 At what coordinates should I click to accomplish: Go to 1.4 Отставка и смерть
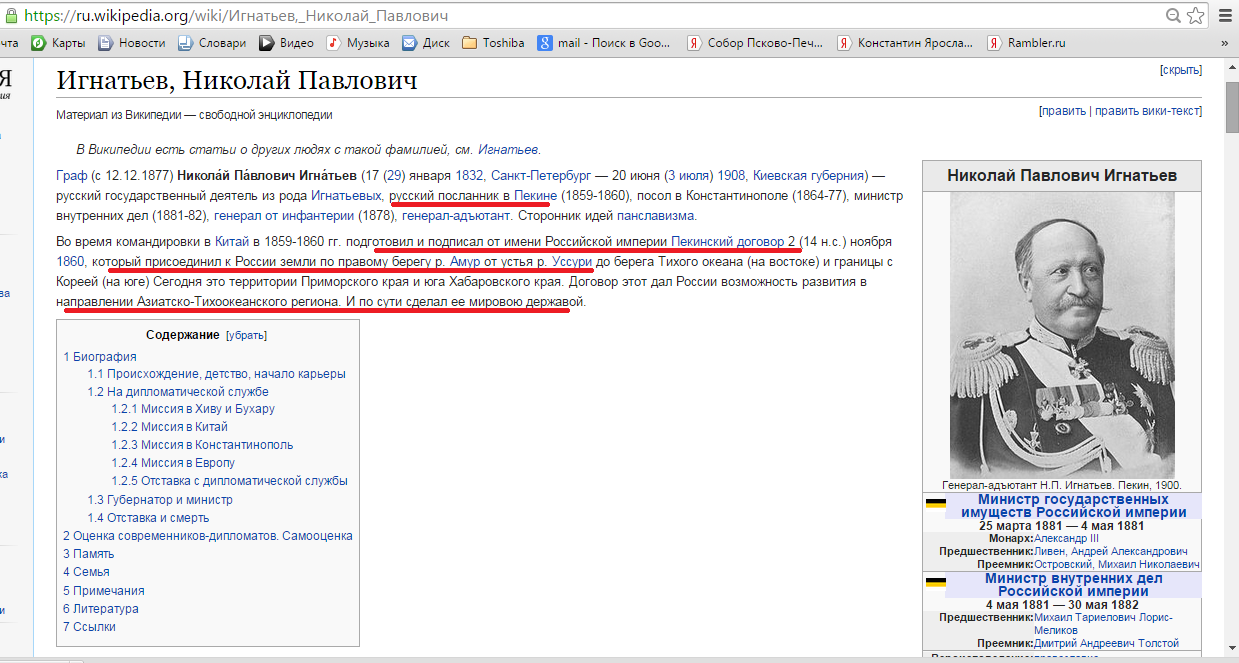(x=148, y=518)
